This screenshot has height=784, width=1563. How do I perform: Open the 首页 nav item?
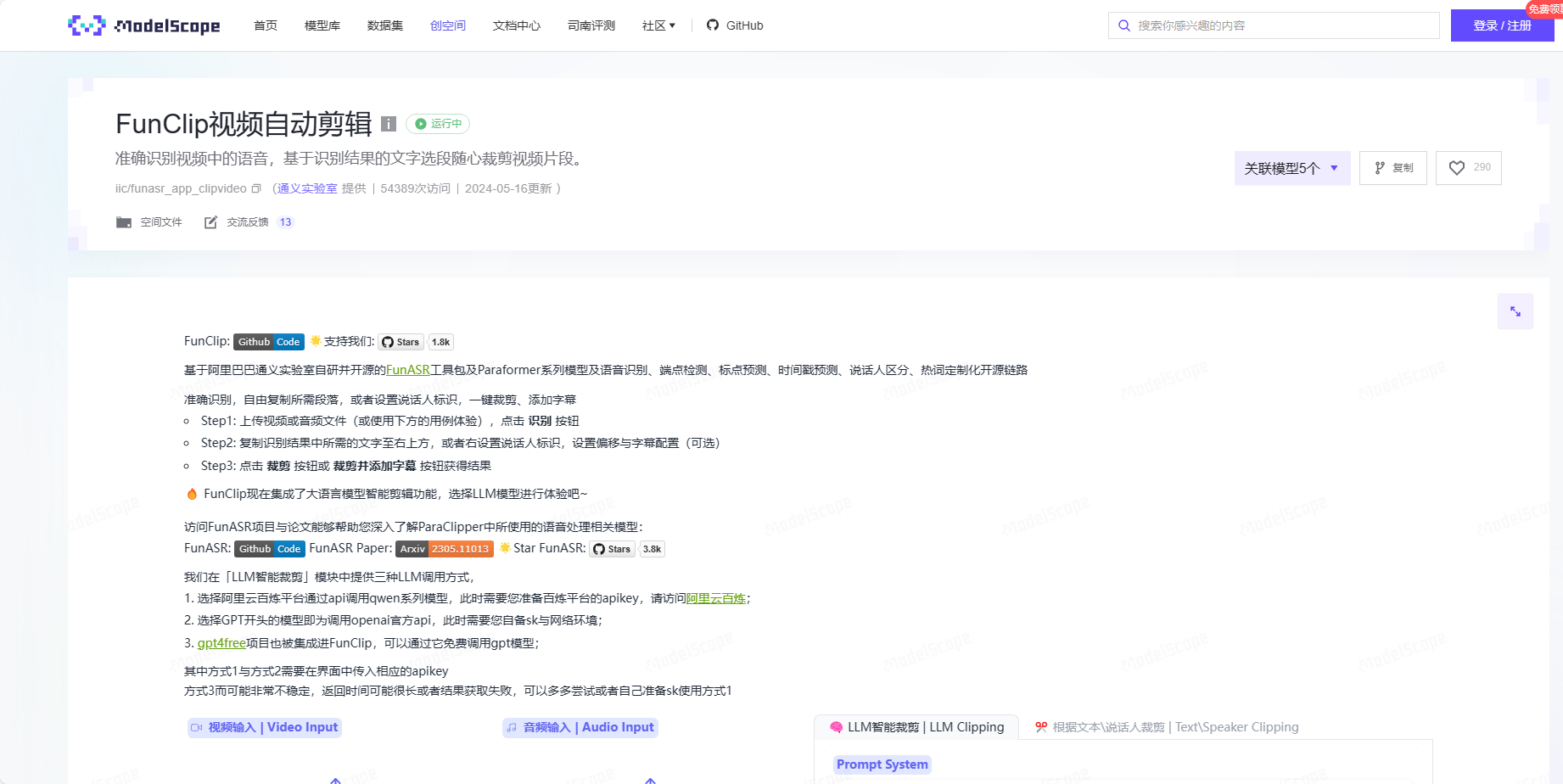click(266, 25)
